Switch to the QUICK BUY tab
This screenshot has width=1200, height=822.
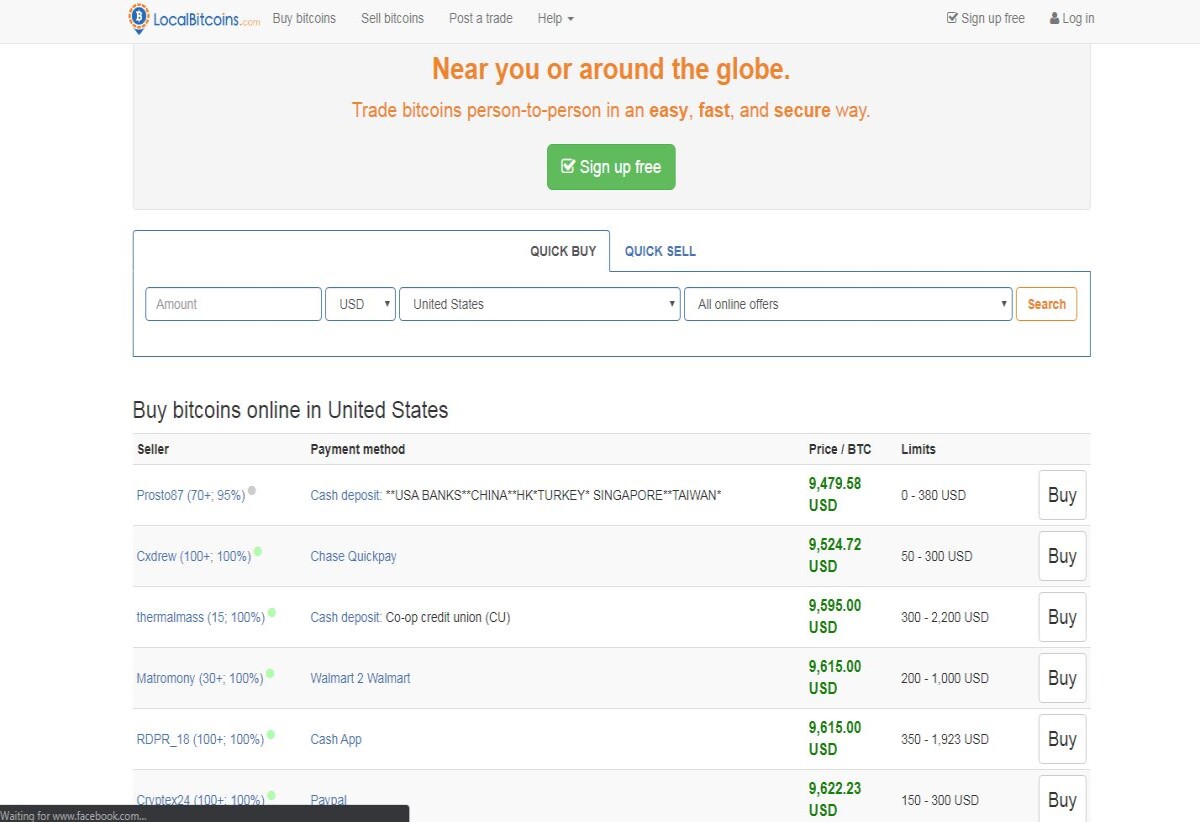tap(563, 251)
